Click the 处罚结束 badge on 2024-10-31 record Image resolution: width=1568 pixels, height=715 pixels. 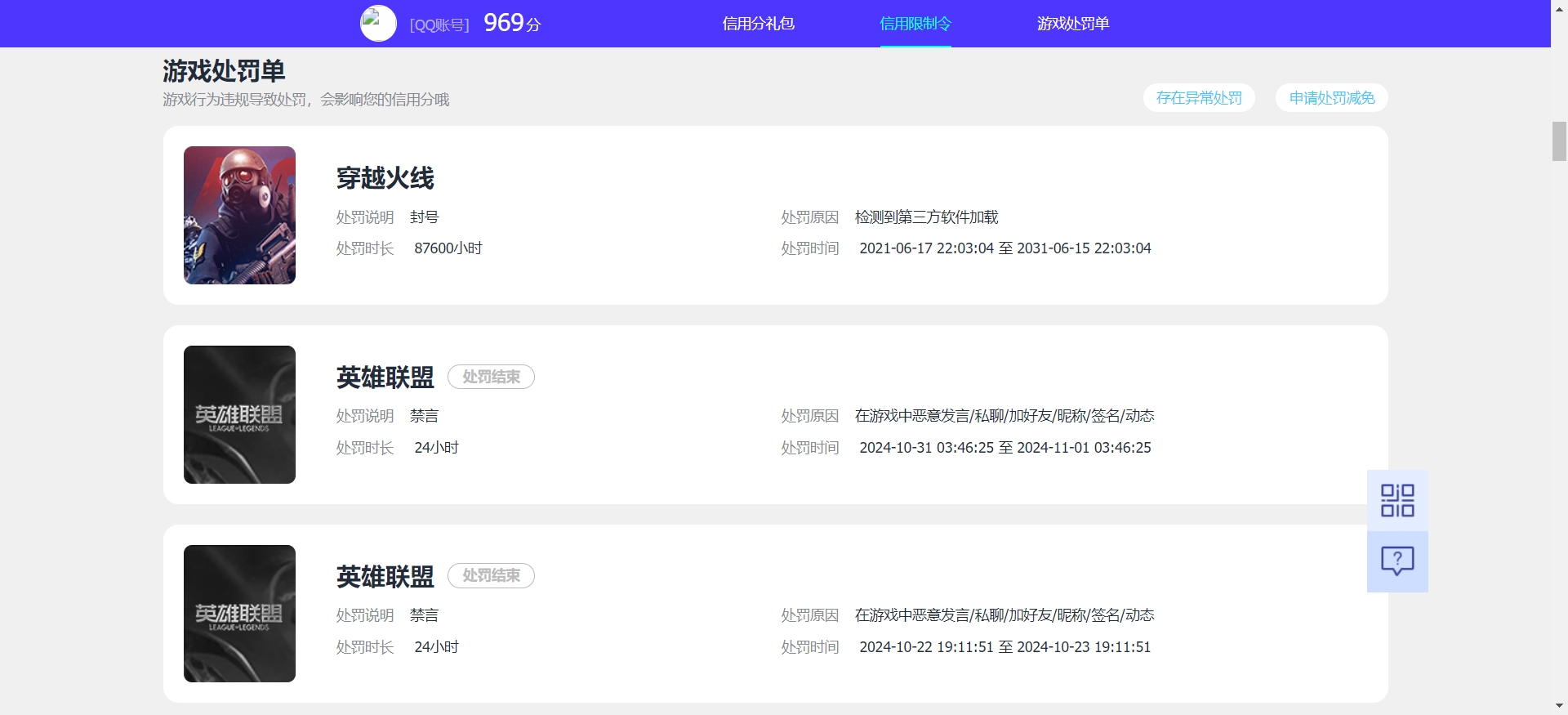(x=491, y=377)
